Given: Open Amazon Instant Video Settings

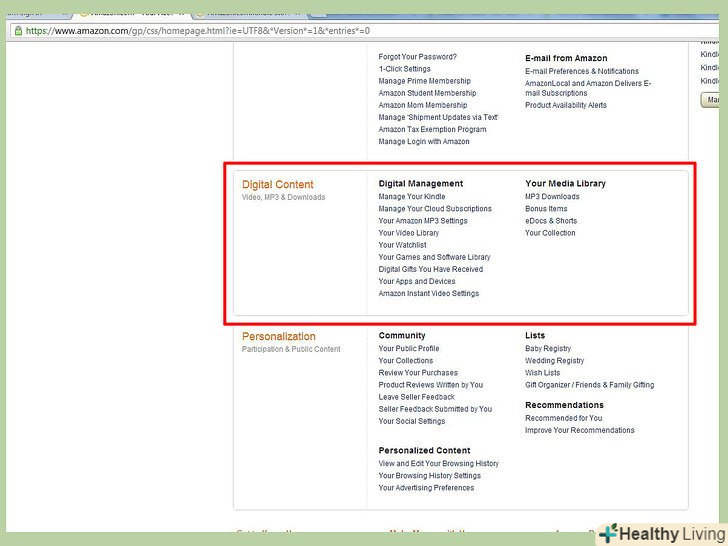Looking at the screenshot, I should click(x=429, y=293).
